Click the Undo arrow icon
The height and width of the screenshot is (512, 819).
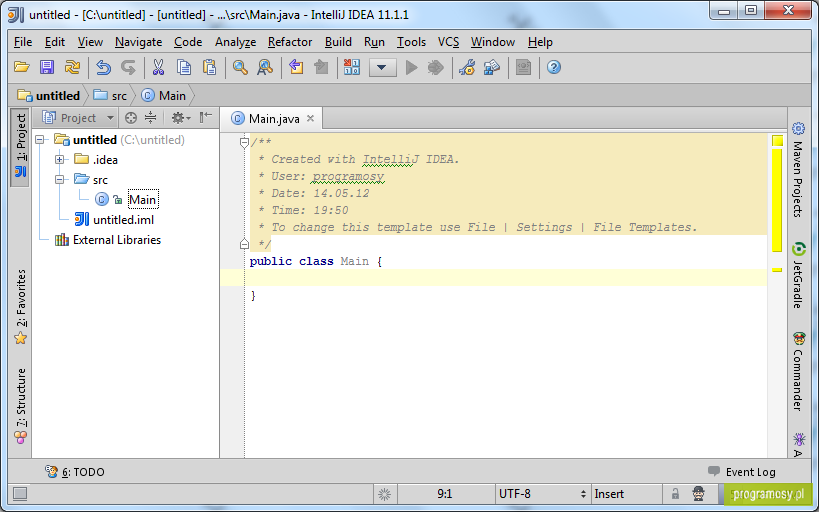pos(103,67)
